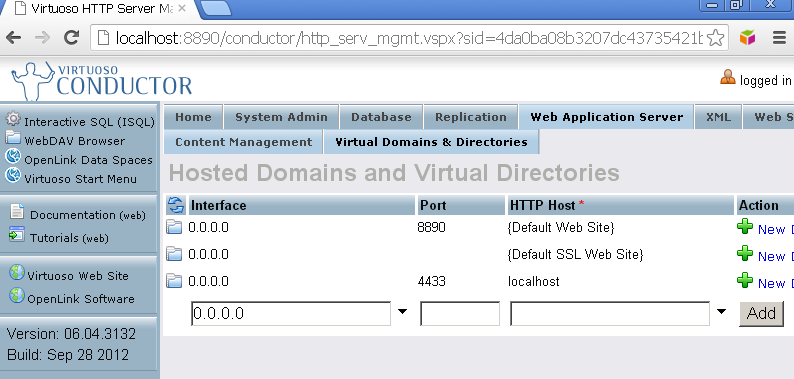The width and height of the screenshot is (794, 379).
Task: Visit Virtuoso Web Site link
Action: click(78, 276)
